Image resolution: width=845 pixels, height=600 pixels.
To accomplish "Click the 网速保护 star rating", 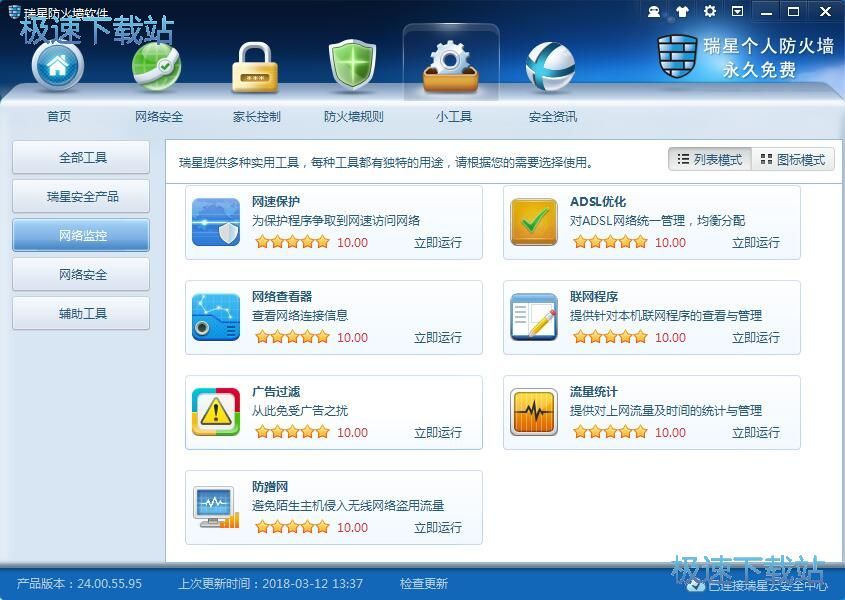I will click(292, 242).
